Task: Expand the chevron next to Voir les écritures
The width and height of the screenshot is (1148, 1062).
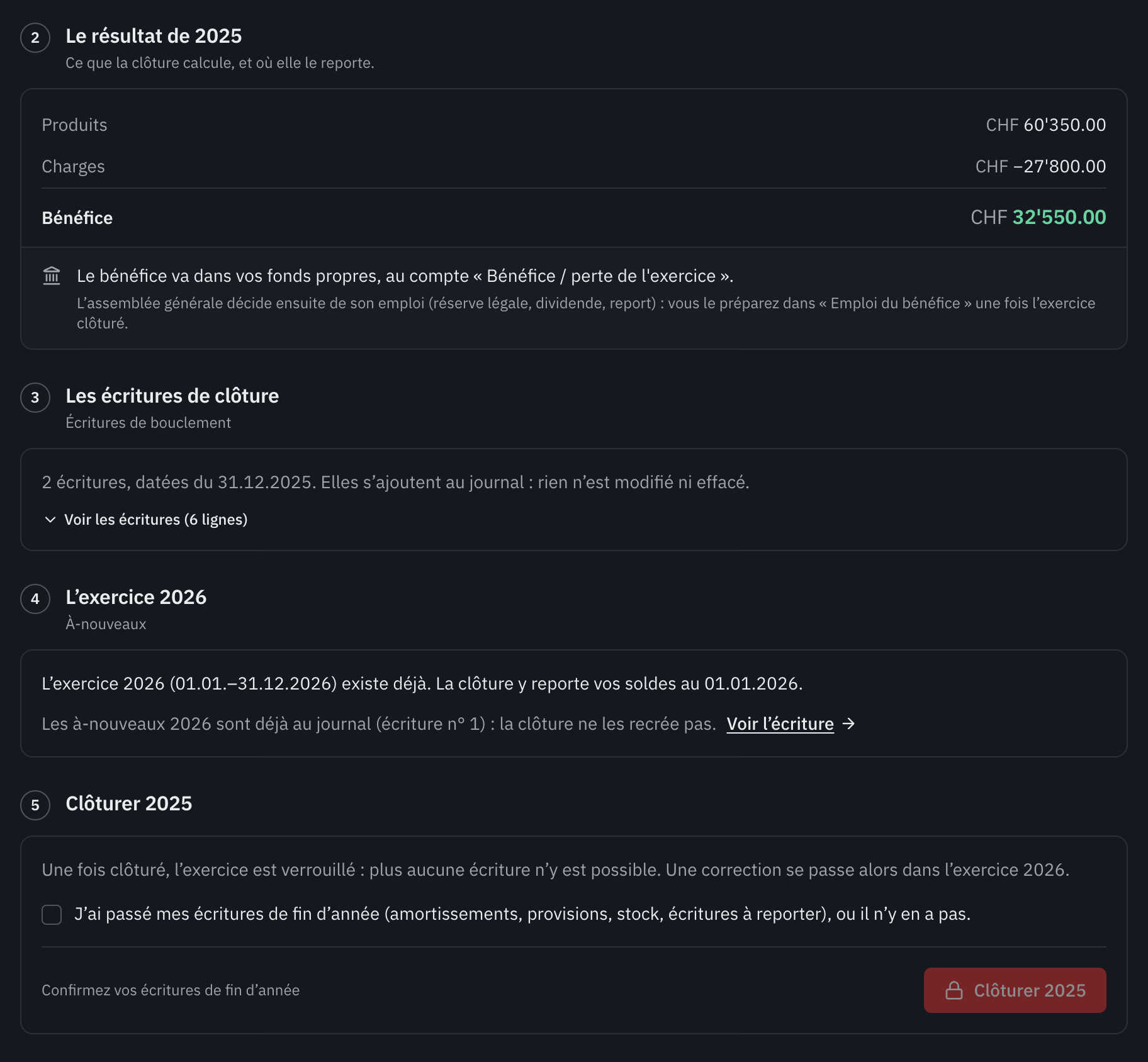Action: coord(50,520)
